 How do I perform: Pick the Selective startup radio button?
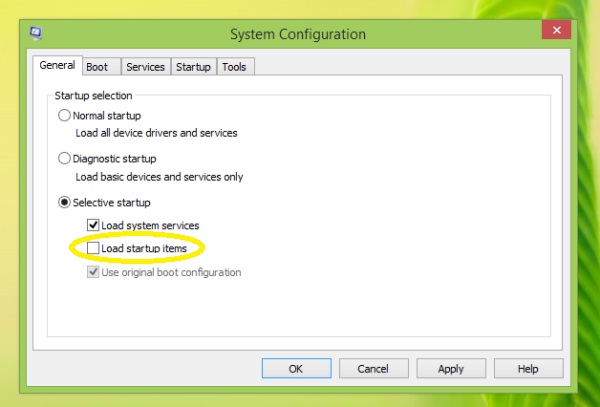(x=65, y=202)
